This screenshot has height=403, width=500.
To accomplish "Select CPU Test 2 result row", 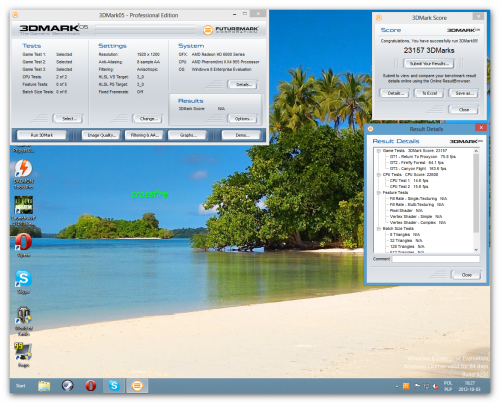I will point(409,187).
